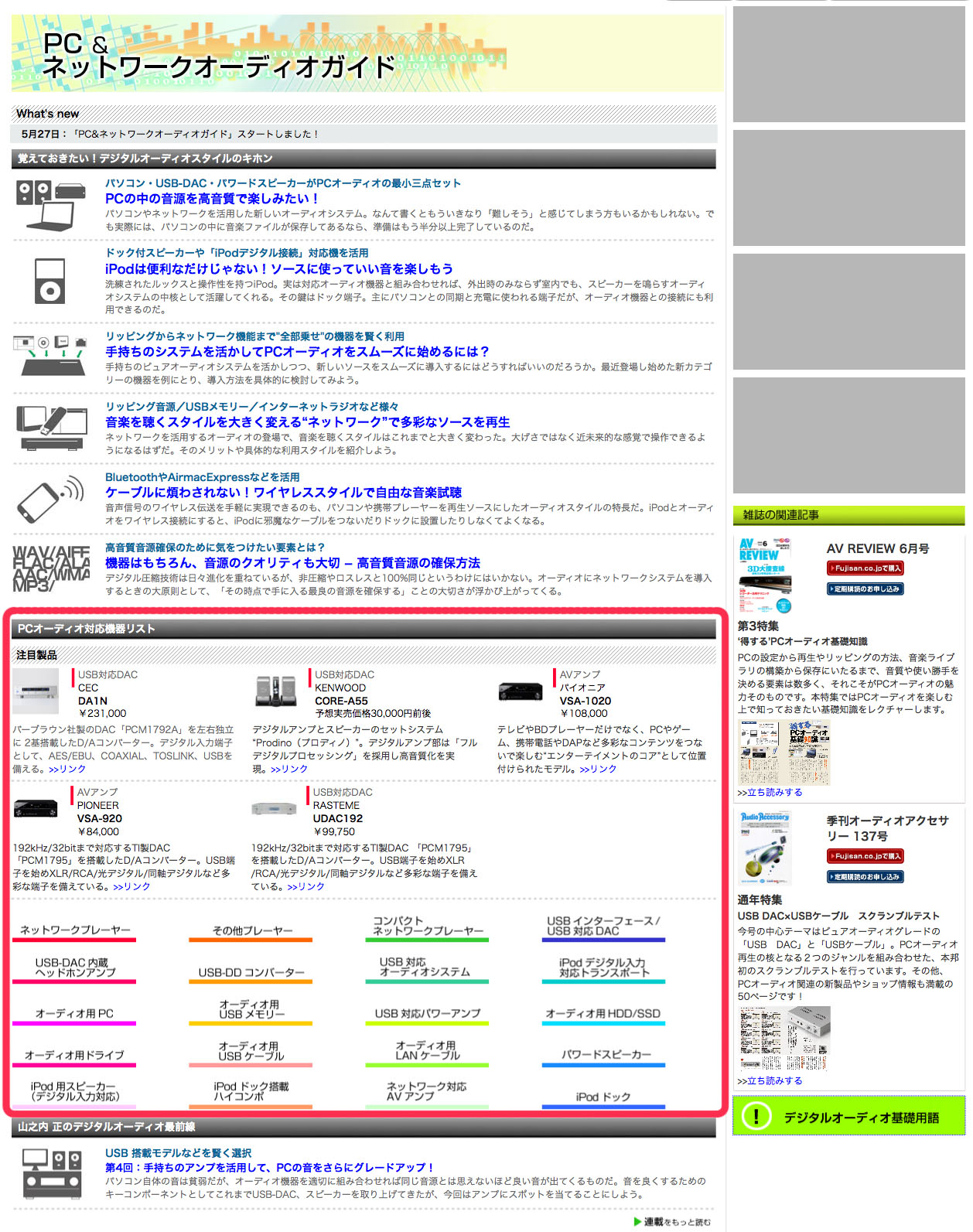Click the PC & ネットワークオーディオガイド banner
This screenshot has width=973, height=1232.
[367, 53]
